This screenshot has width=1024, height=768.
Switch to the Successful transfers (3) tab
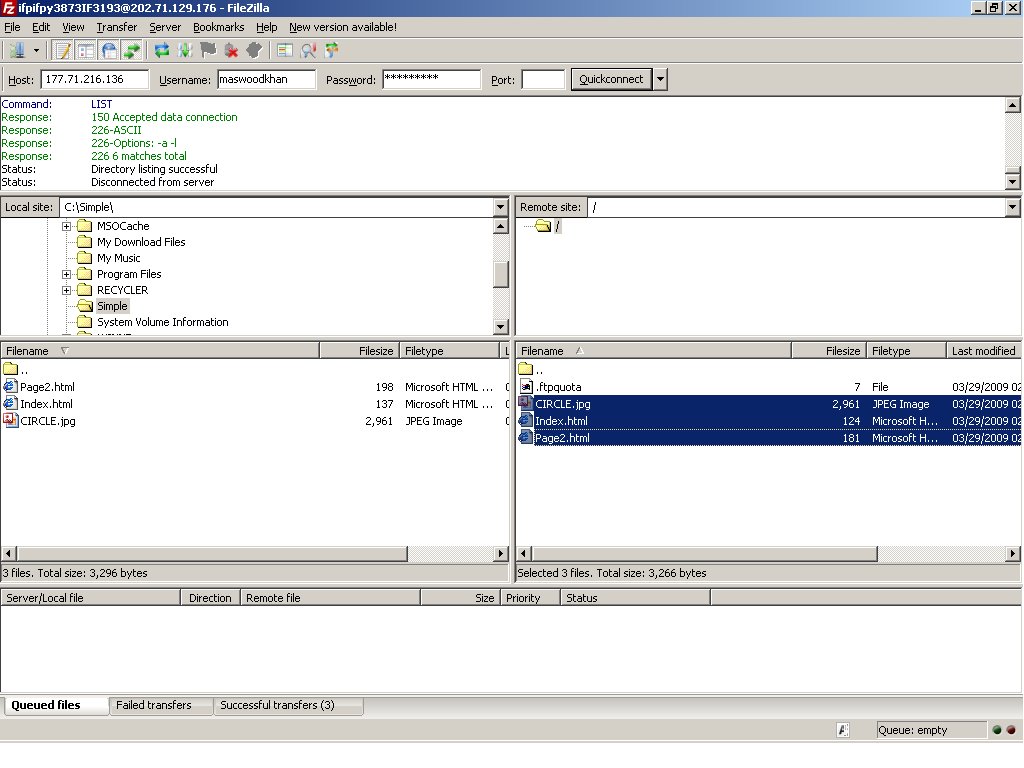pos(287,705)
